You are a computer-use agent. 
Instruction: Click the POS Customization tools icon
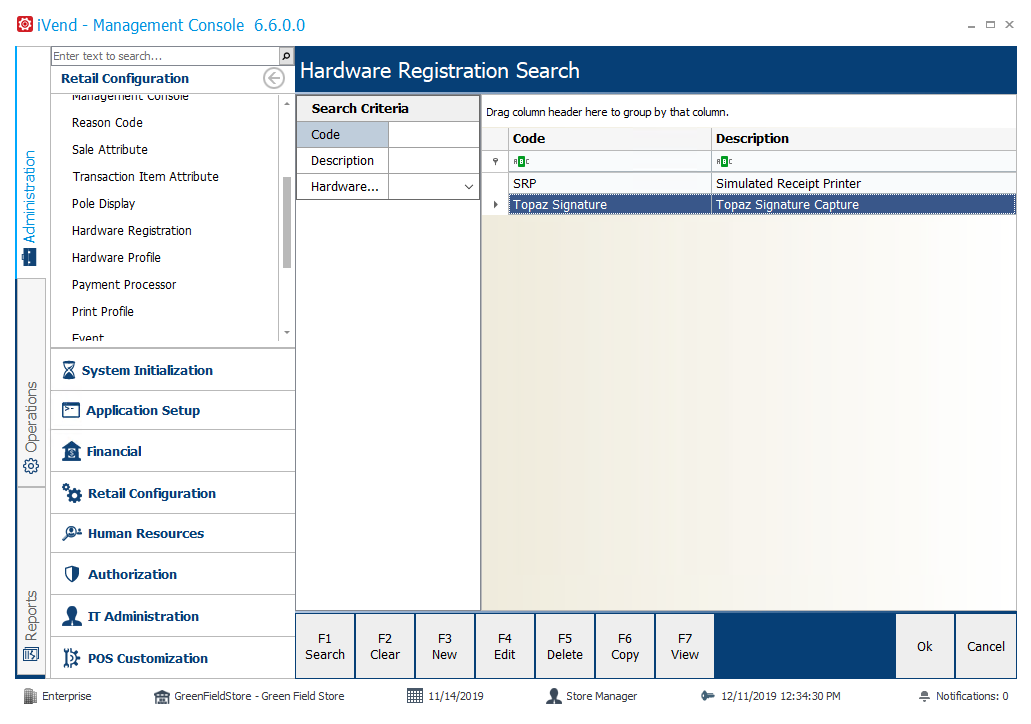(x=71, y=658)
